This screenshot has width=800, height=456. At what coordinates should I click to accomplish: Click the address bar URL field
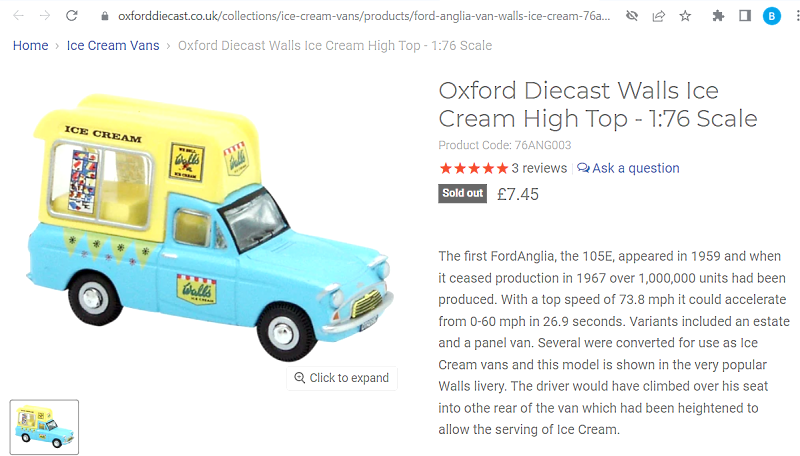tap(360, 16)
